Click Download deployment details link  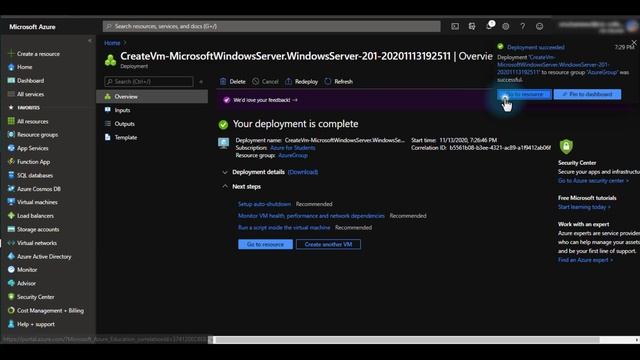303,172
